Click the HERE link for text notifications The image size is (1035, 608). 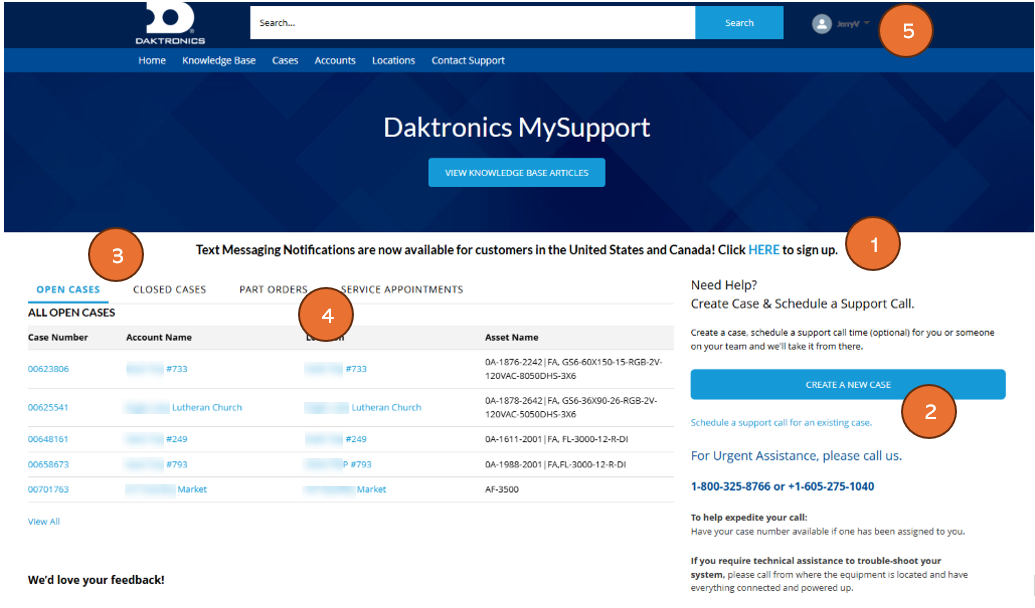(764, 250)
